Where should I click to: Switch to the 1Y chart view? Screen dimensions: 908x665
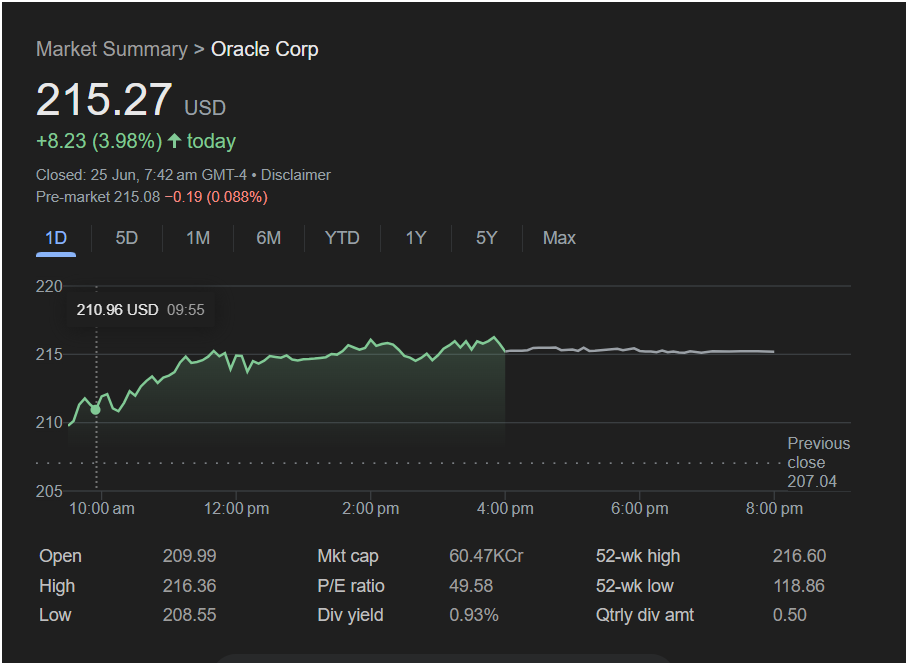[416, 238]
